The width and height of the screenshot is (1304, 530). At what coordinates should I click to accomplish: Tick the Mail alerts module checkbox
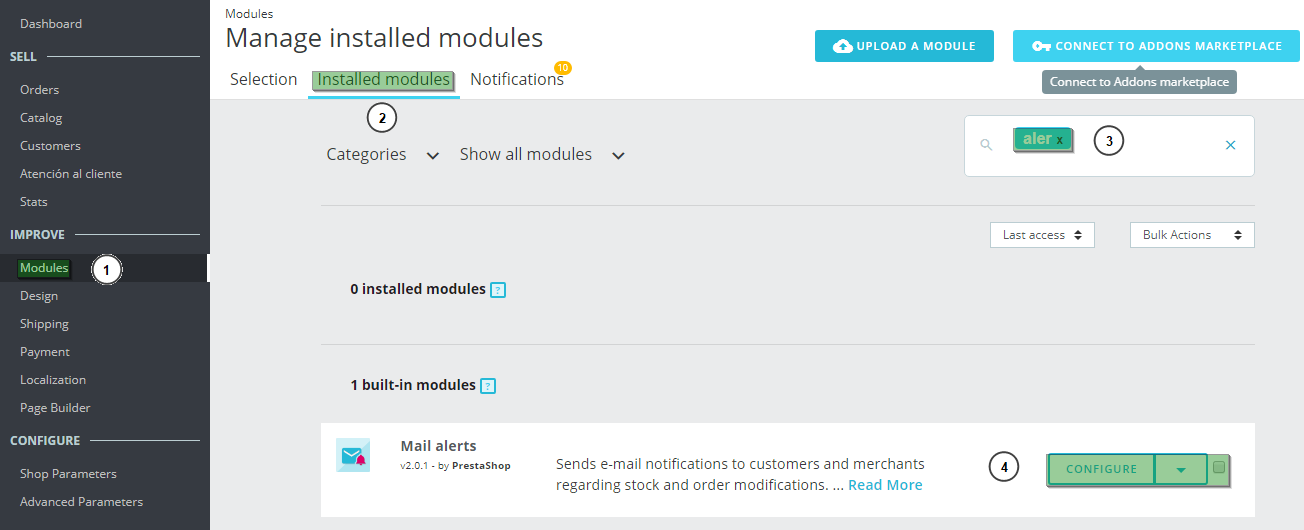pyautogui.click(x=1218, y=467)
